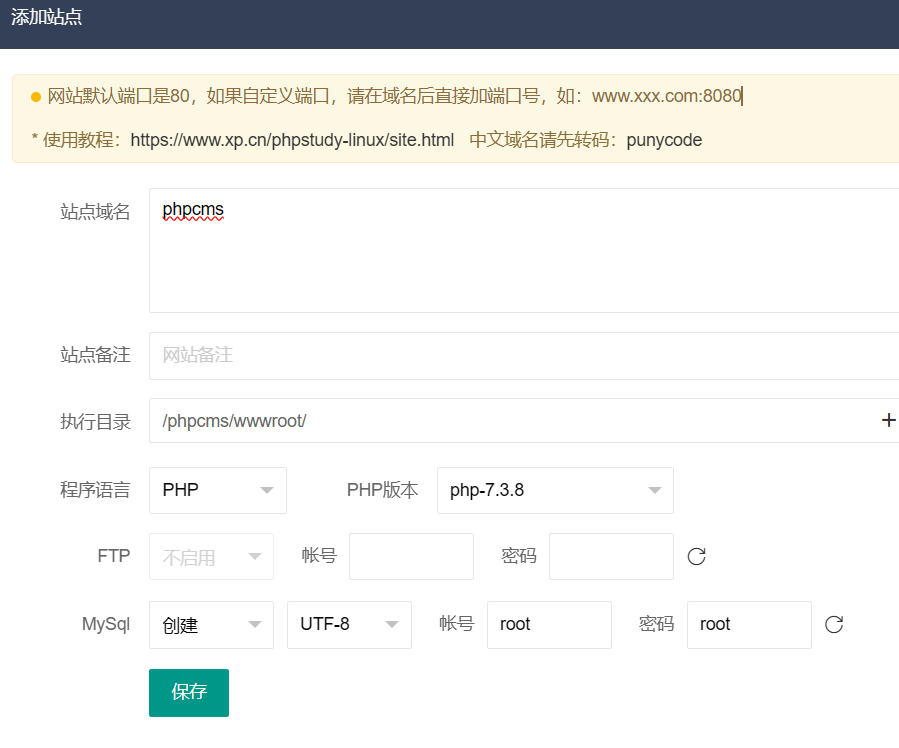Click the FTP 密码 input field
Viewport: 899px width, 748px height.
coord(611,557)
